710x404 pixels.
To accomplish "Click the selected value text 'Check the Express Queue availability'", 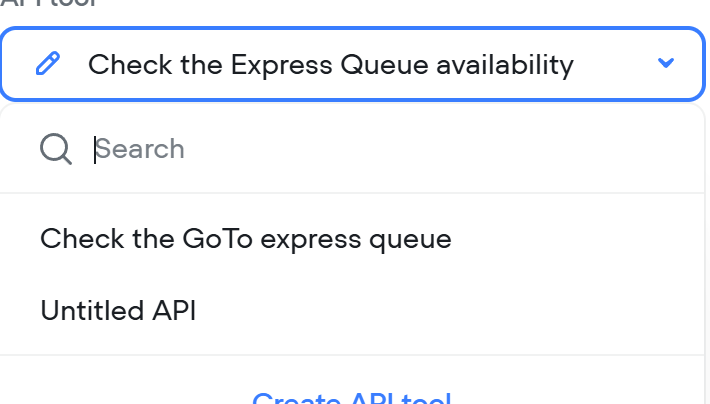I will click(331, 65).
